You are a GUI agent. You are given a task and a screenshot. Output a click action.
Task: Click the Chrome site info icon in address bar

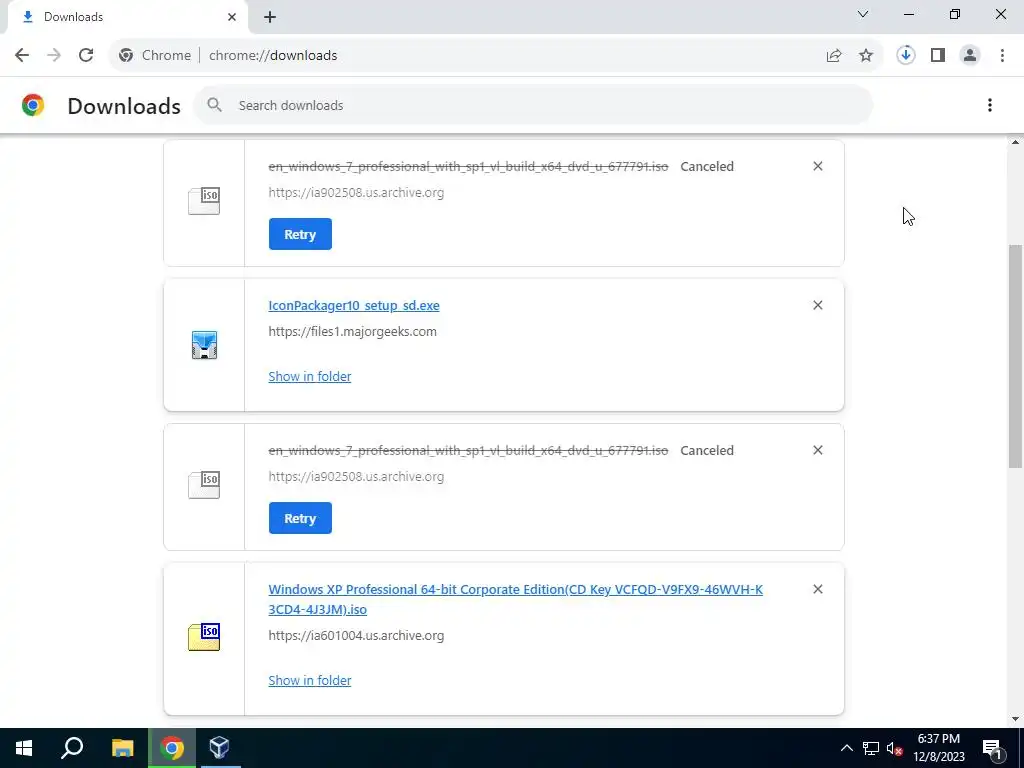126,56
